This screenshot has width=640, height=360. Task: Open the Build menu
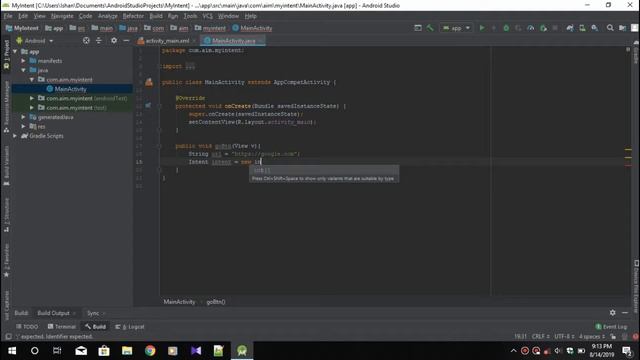coord(156,16)
